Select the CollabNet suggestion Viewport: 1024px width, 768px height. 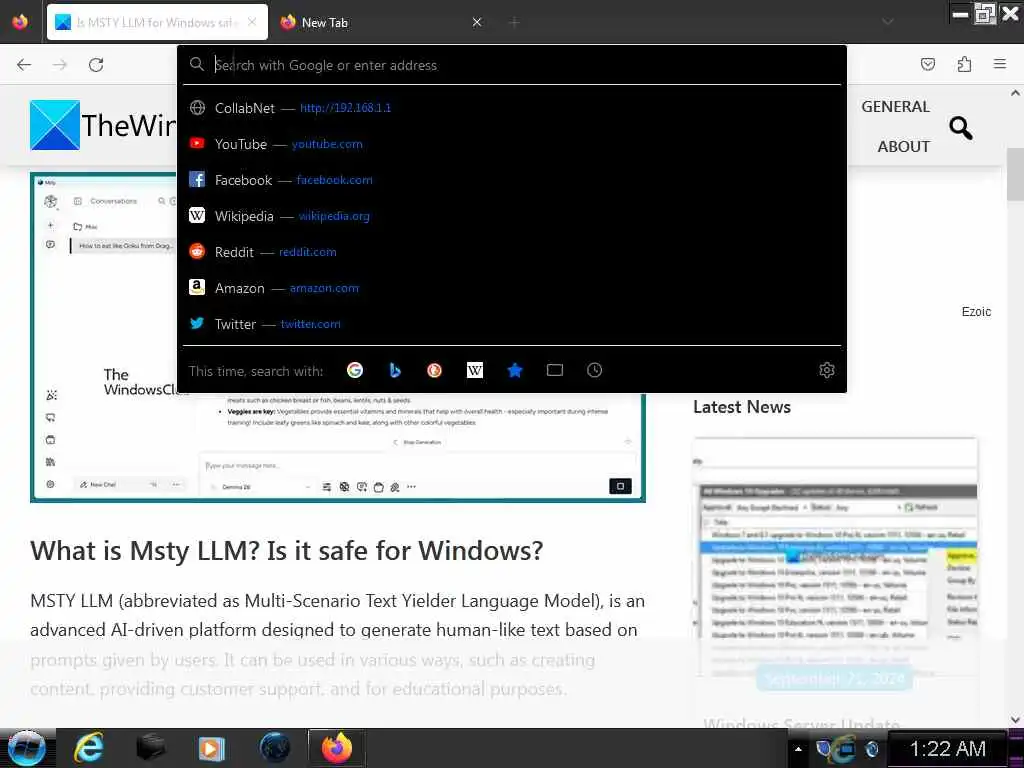pyautogui.click(x=512, y=108)
